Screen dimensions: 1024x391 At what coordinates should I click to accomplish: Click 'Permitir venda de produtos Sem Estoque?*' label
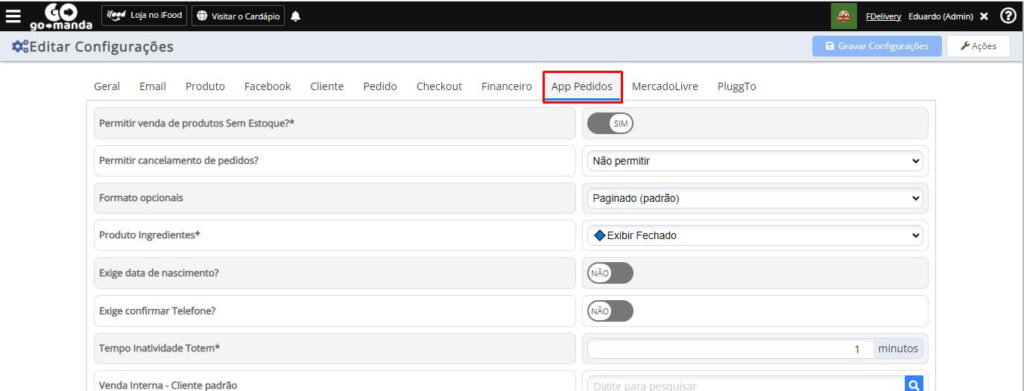click(x=197, y=123)
